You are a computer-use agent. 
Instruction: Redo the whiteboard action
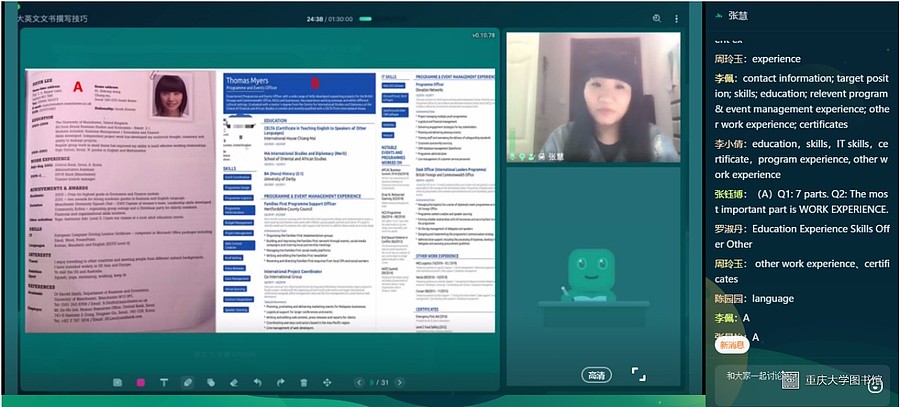click(x=281, y=382)
